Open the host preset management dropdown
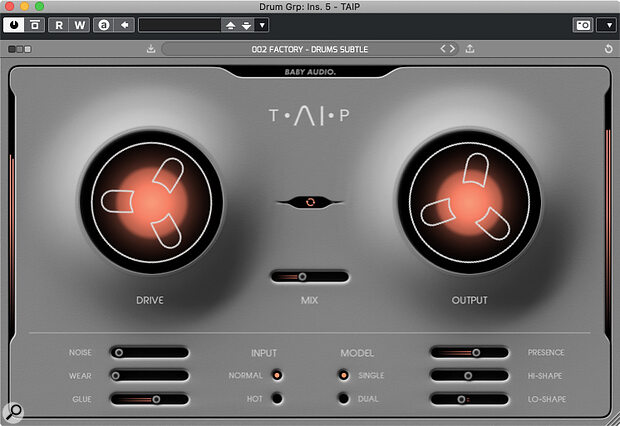Screen dimensions: 620x426 262,25
